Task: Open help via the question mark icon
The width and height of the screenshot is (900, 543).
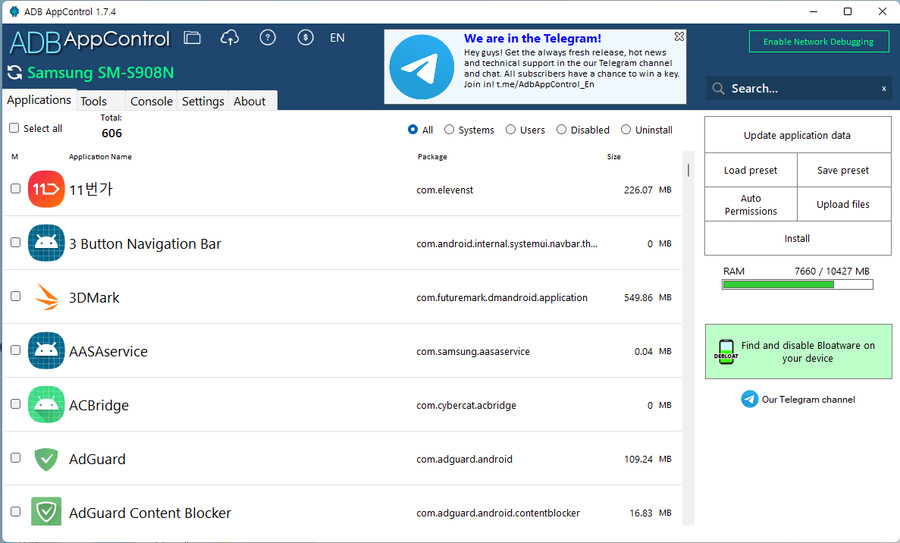Action: [x=267, y=38]
